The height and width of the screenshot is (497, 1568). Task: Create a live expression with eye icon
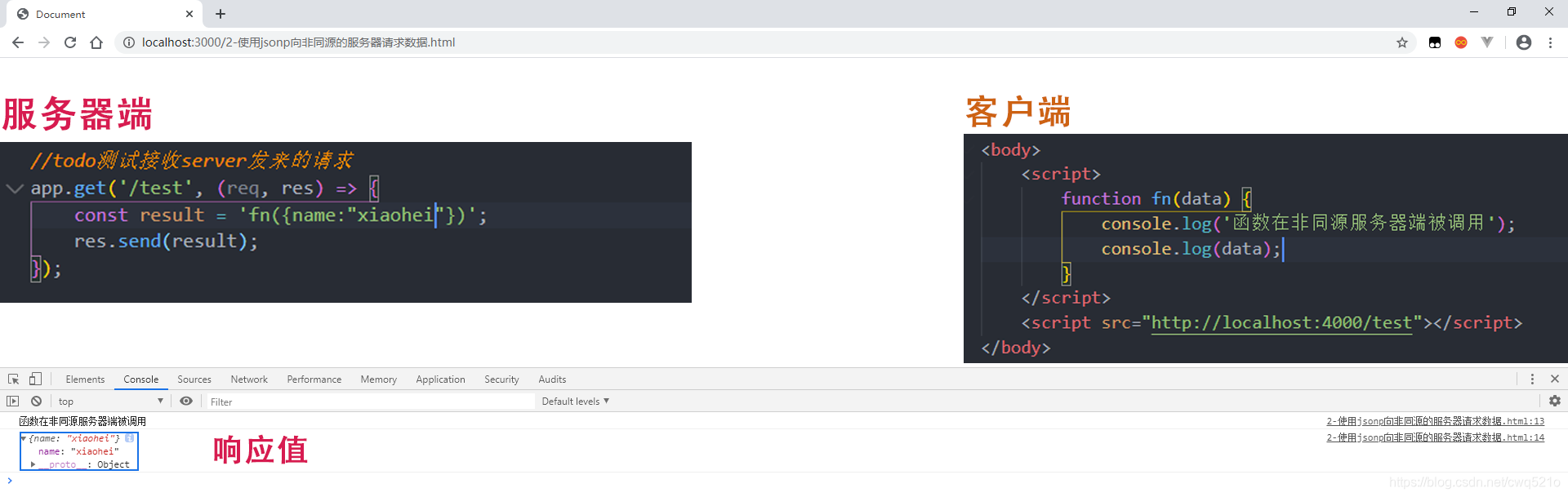pyautogui.click(x=186, y=402)
